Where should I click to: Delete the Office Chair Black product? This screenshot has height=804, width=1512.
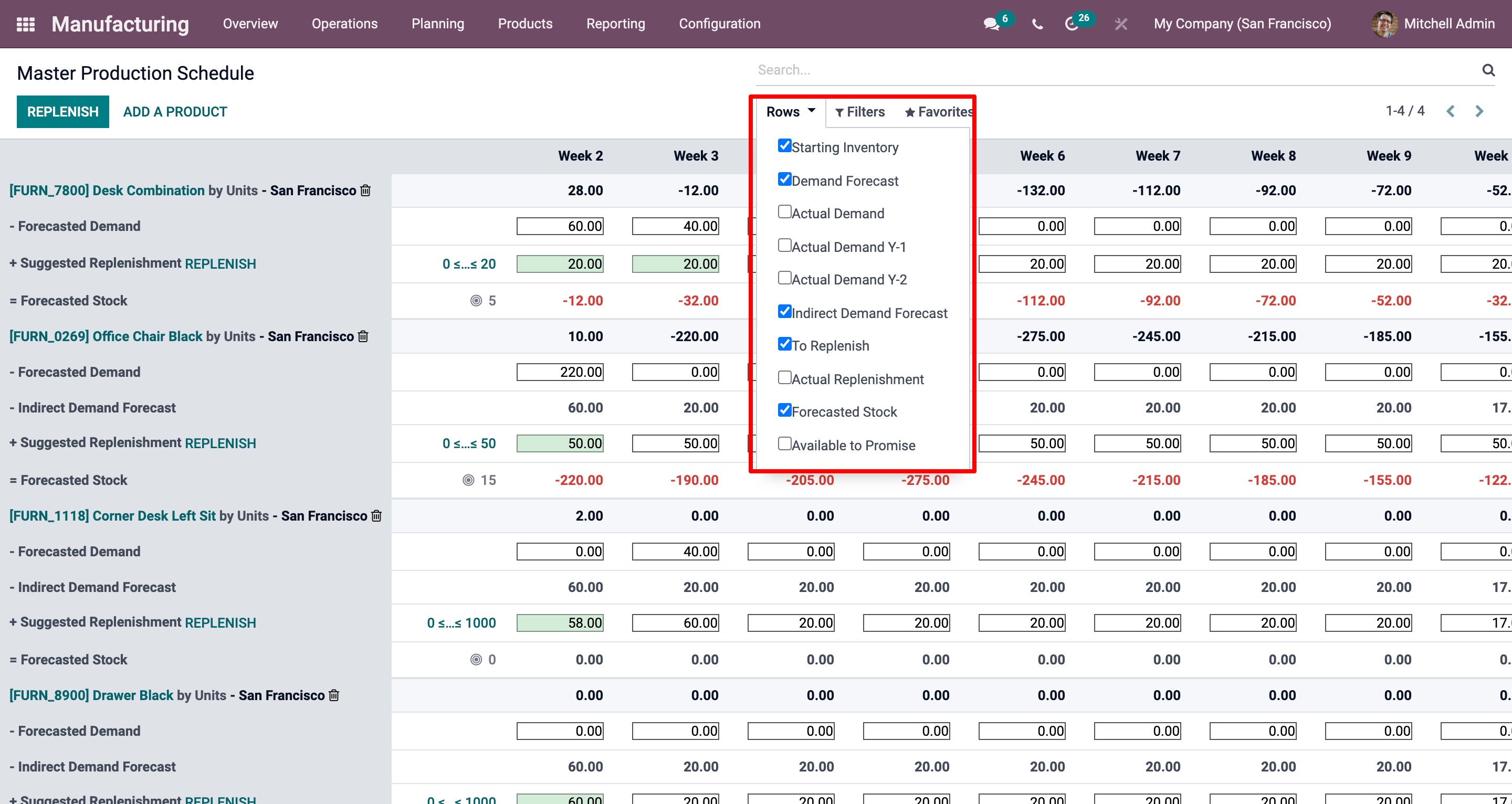[x=362, y=336]
